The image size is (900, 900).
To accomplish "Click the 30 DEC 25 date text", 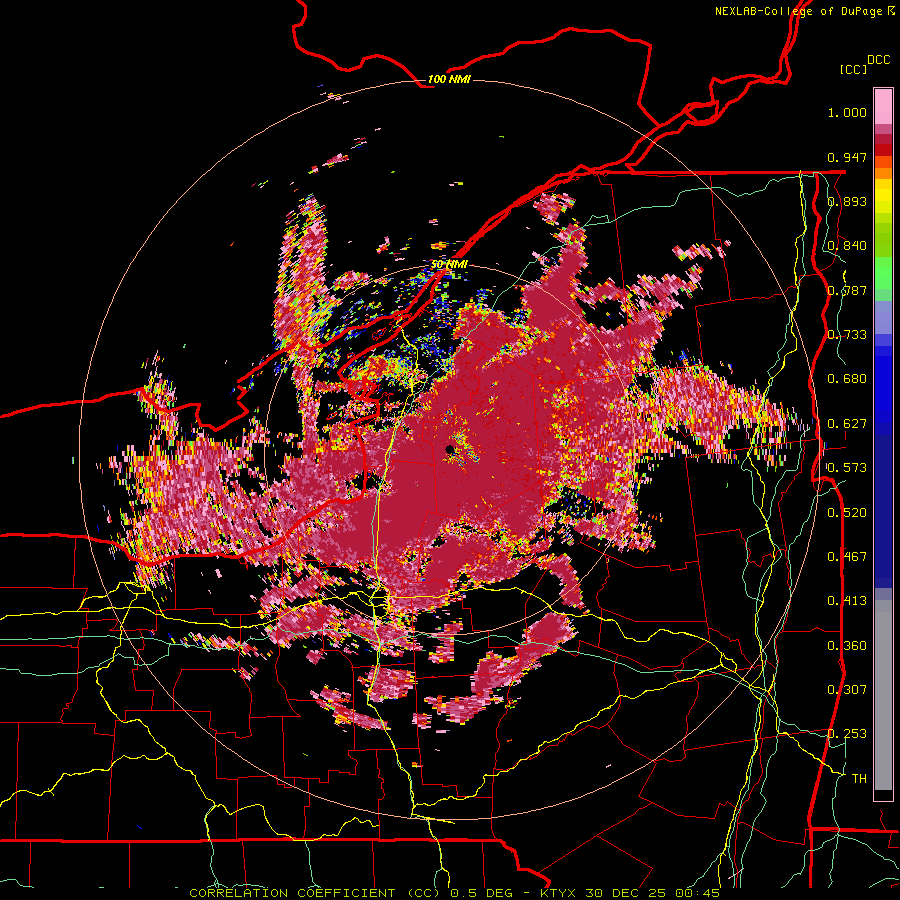I will coord(626,893).
